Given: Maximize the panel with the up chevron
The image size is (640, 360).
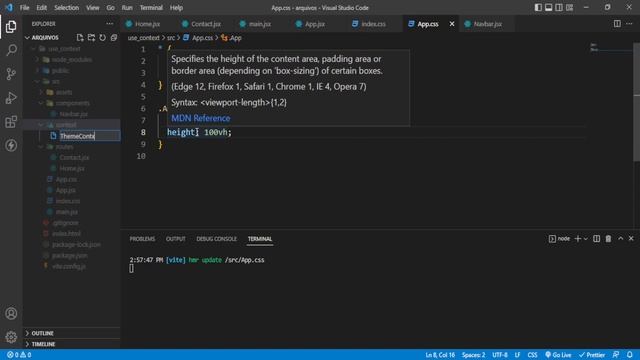Looking at the screenshot, I should [x=620, y=238].
